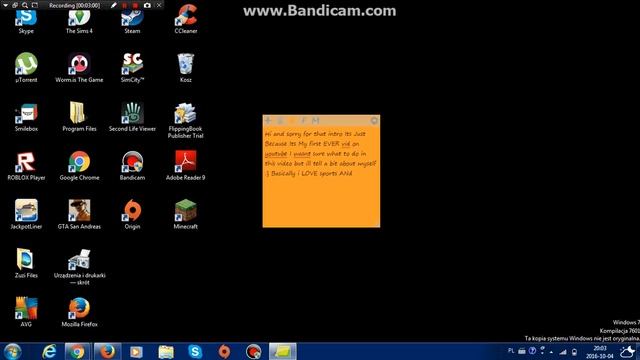Select the Steam desktop icon
Viewport: 640px width, 360px height.
coord(132,22)
